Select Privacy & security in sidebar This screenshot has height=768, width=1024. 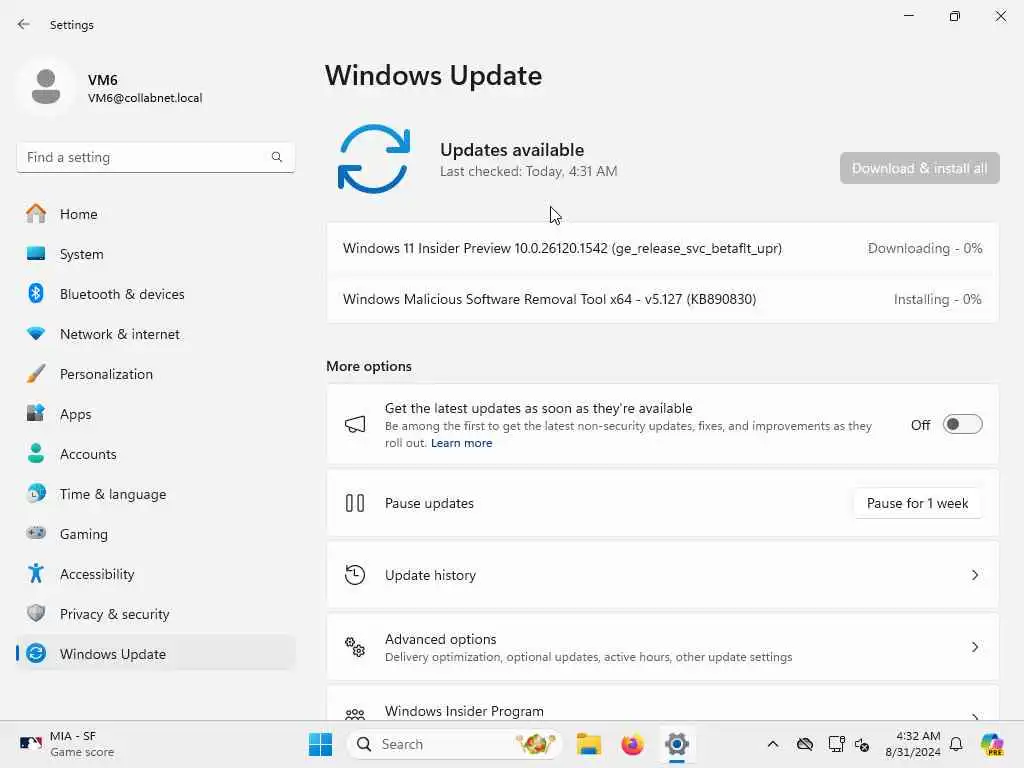click(155, 613)
